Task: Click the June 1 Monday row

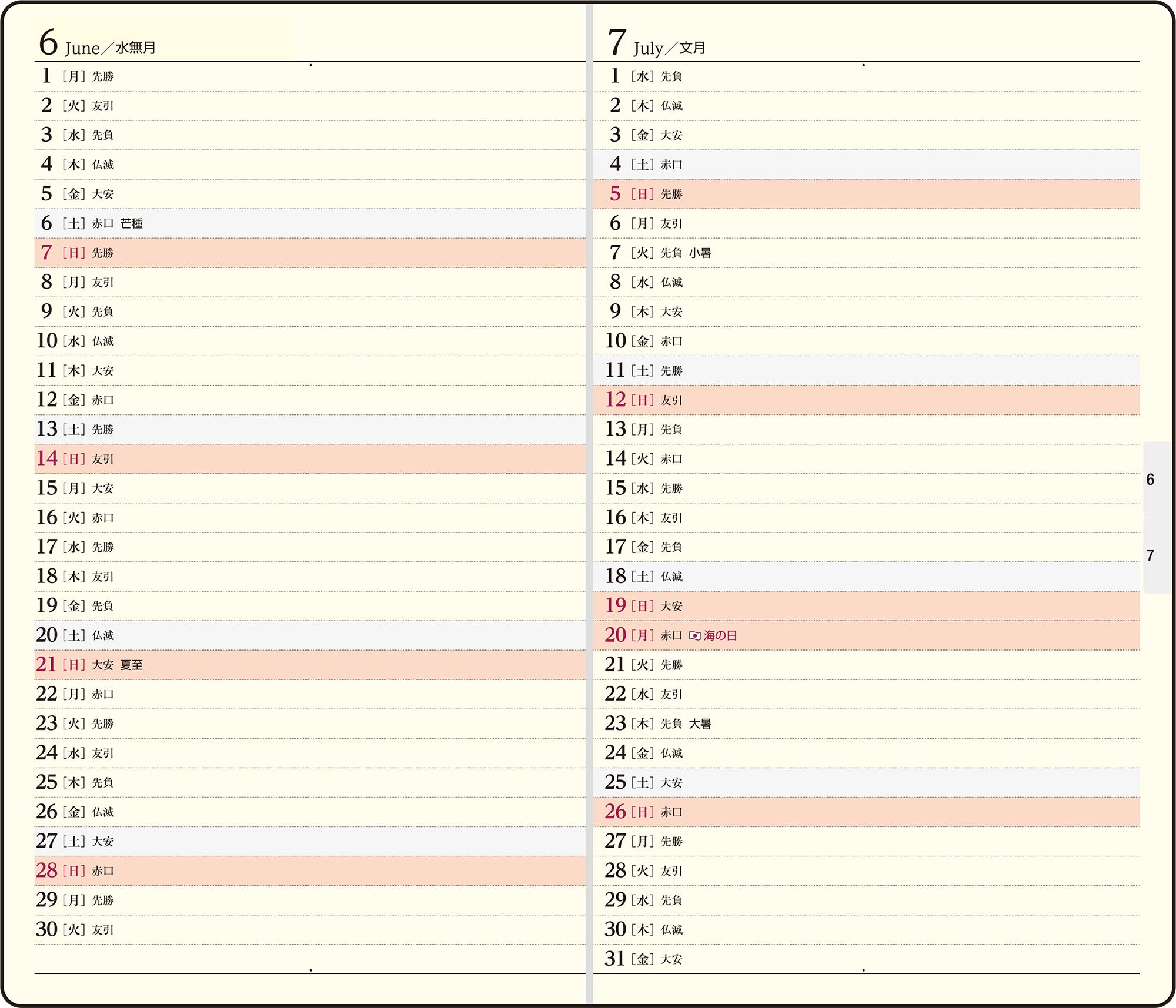Action: [x=310, y=76]
